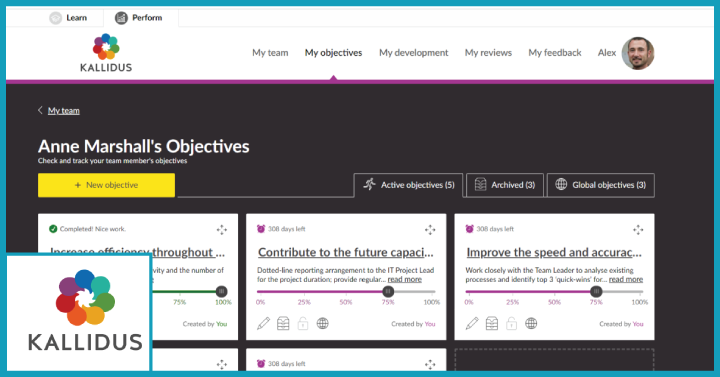Navigate to My feedback

coord(555,53)
